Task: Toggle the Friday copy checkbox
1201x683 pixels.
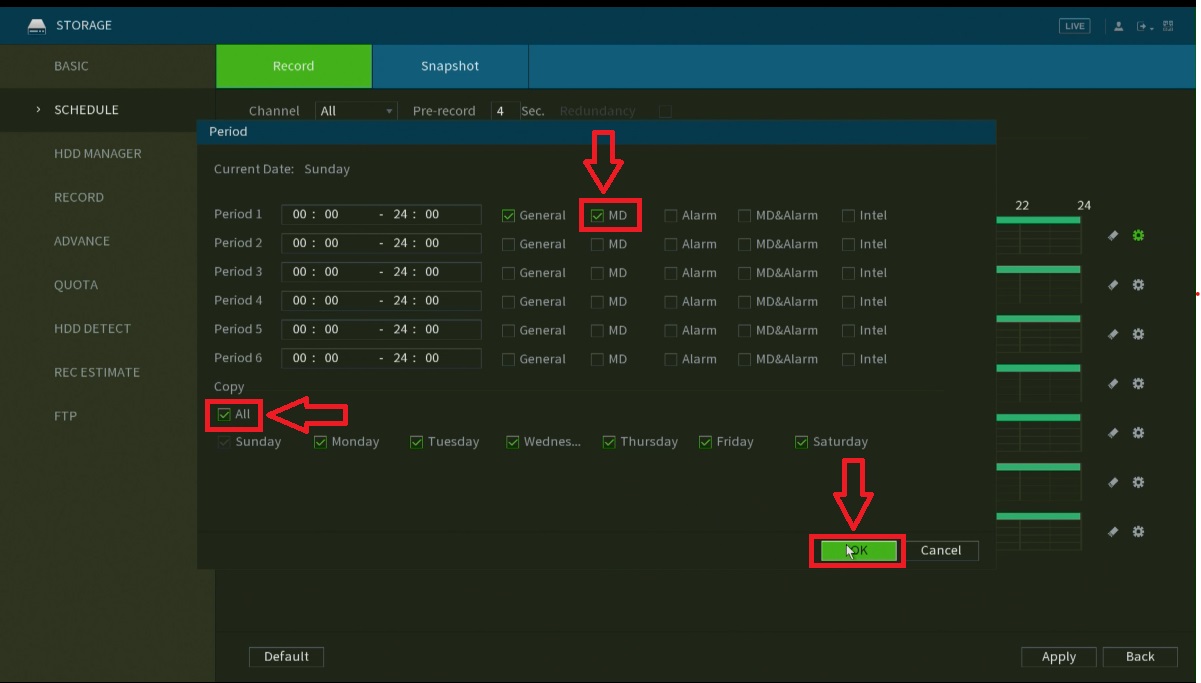Action: [x=705, y=442]
